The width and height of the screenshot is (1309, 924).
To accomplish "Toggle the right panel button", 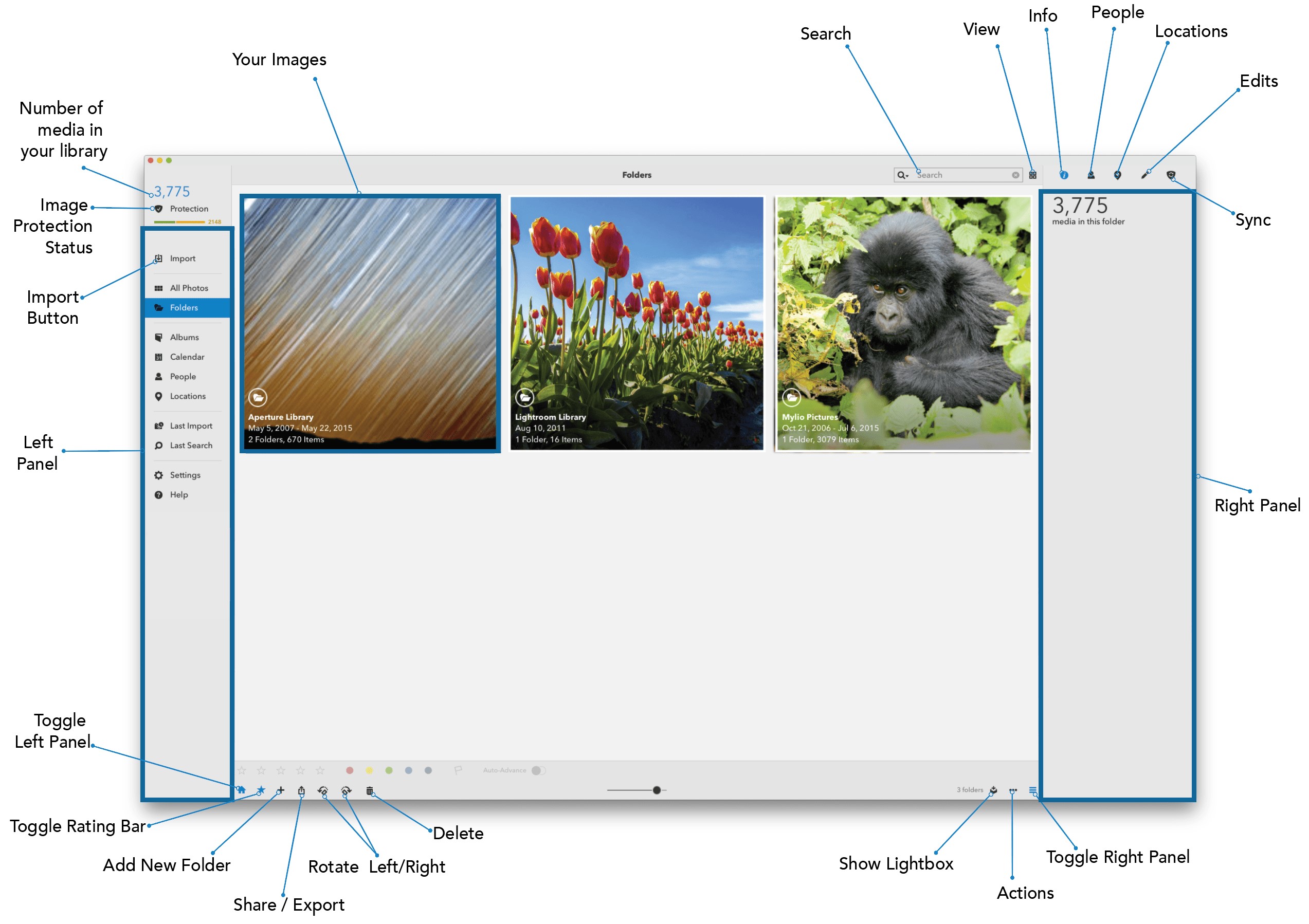I will coord(1032,790).
